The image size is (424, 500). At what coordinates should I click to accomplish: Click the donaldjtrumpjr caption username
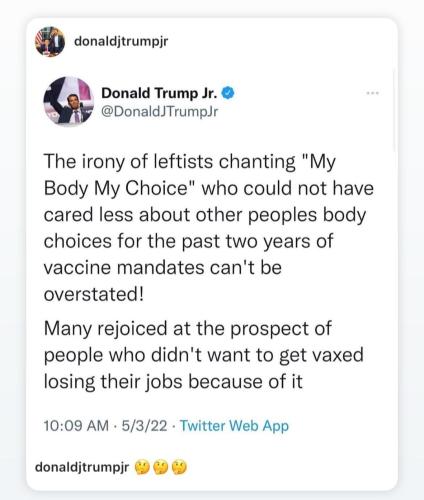[82, 467]
